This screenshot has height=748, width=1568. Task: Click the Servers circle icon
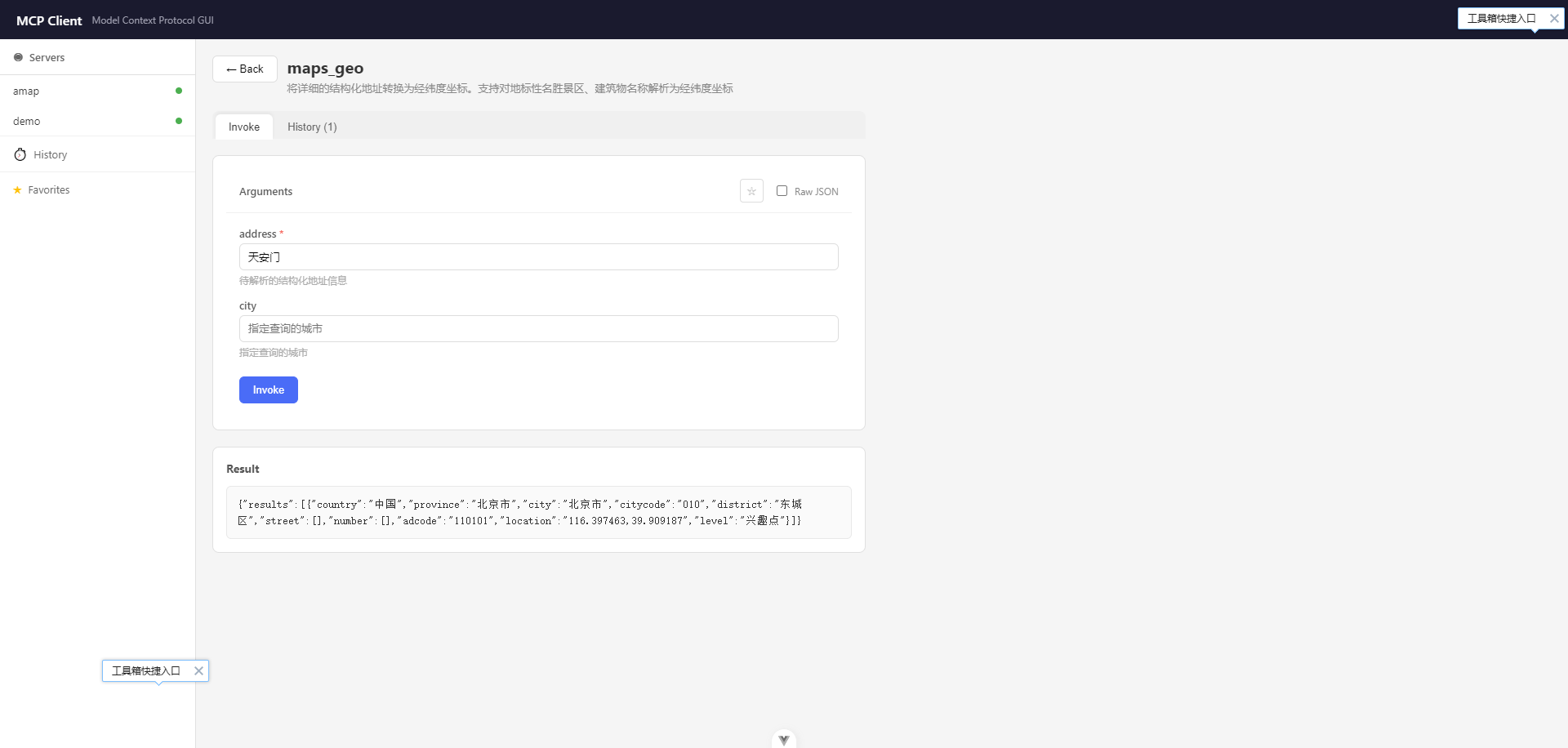18,57
